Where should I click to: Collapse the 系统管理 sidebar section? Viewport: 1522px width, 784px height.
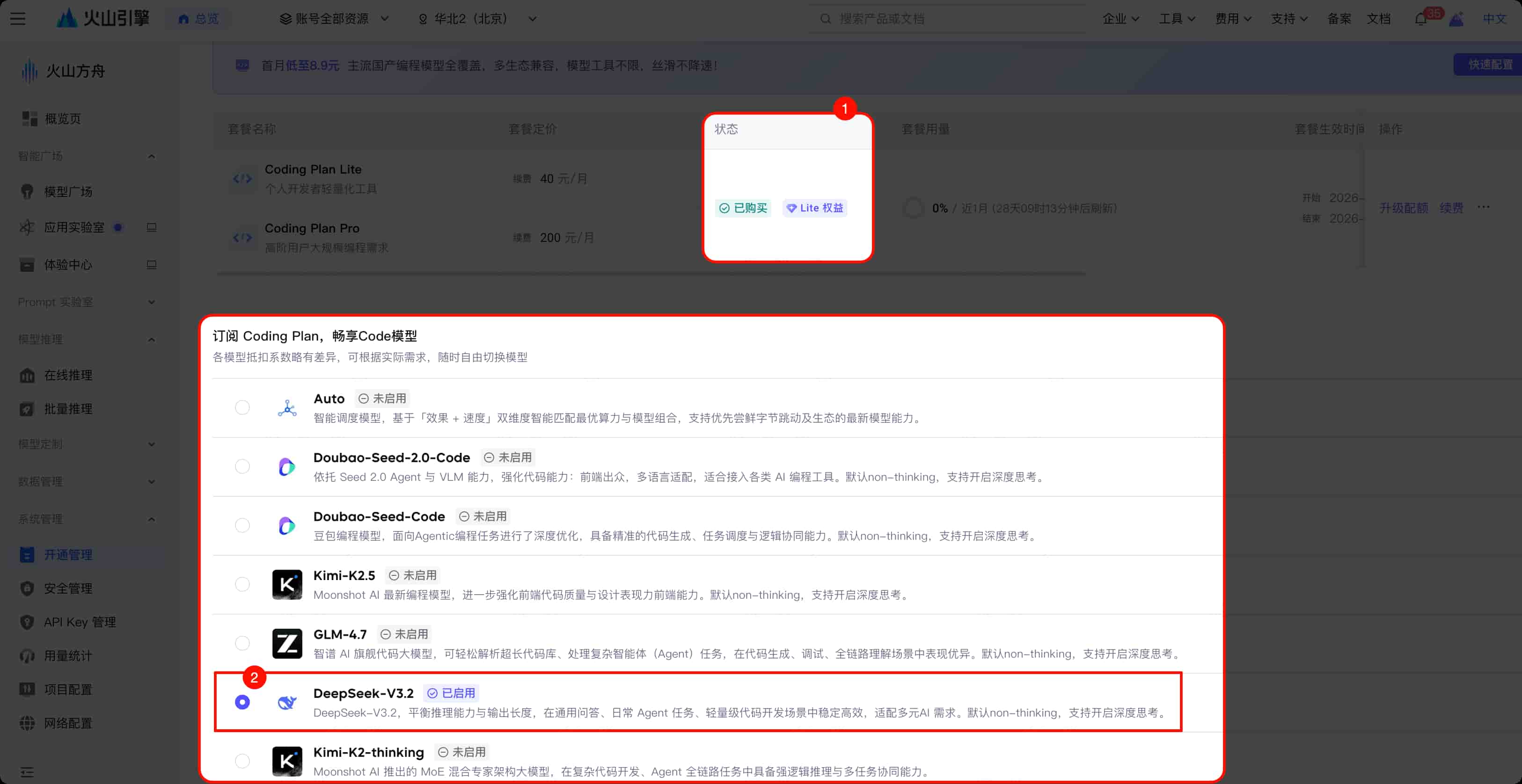click(151, 519)
